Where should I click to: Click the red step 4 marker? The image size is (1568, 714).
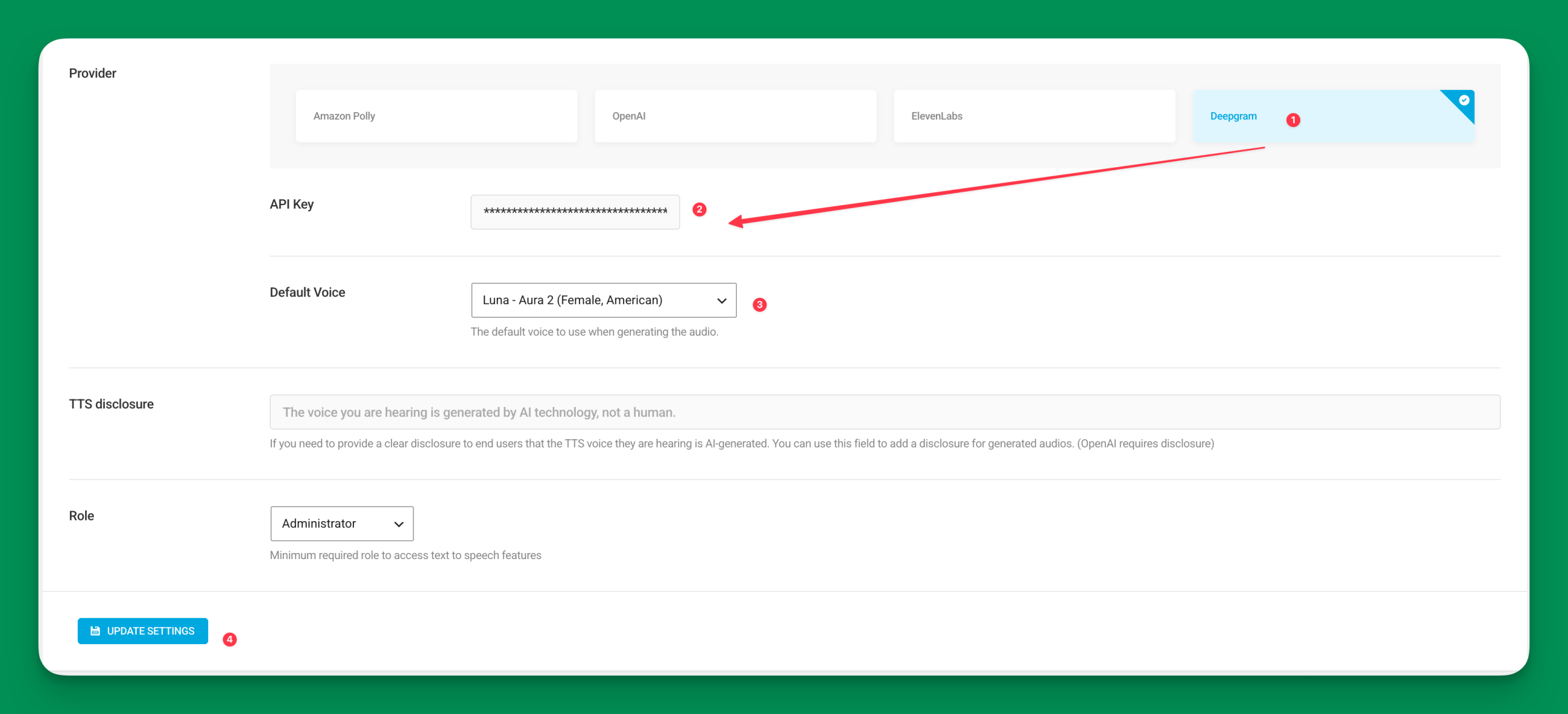pos(230,639)
